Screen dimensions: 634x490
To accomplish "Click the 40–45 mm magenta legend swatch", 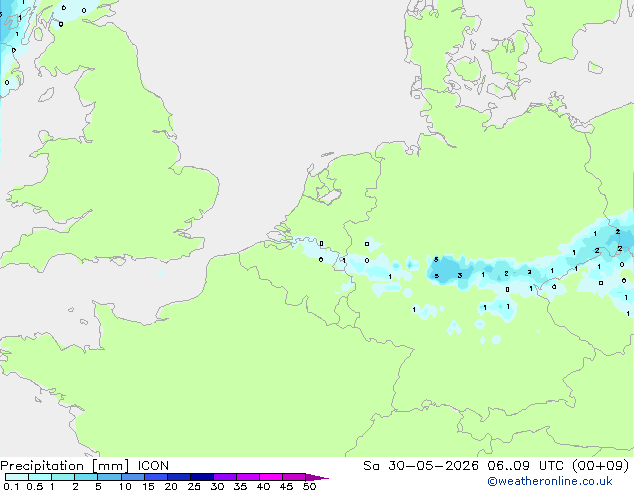I will tap(271, 477).
